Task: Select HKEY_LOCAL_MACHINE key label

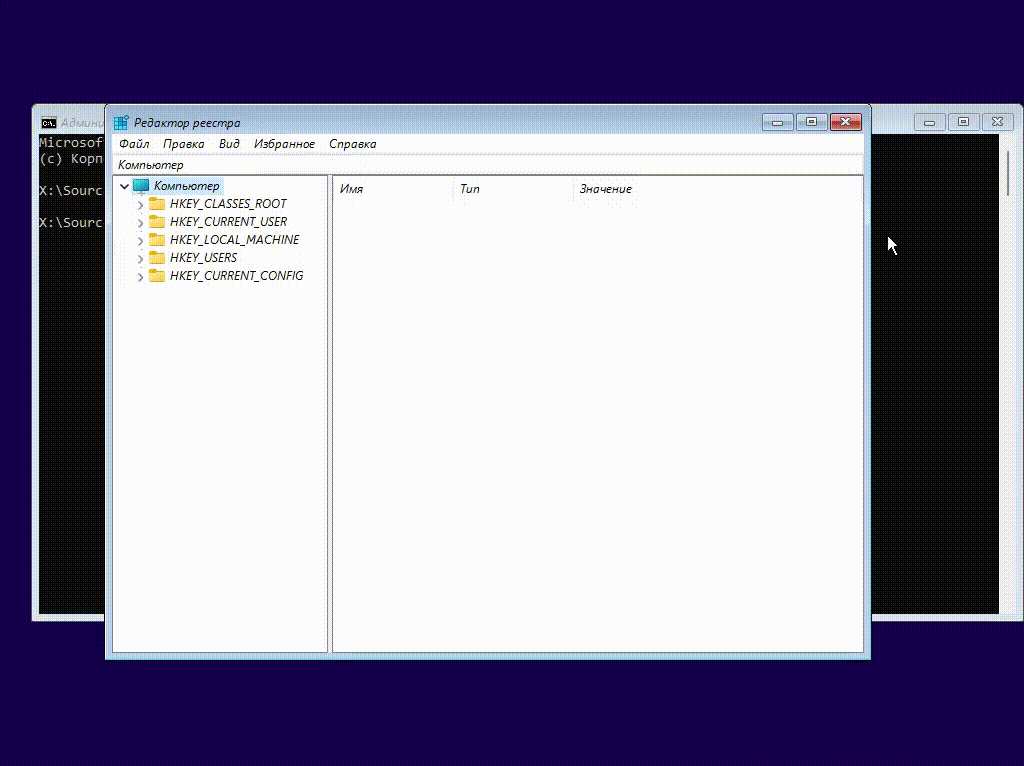Action: 234,240
